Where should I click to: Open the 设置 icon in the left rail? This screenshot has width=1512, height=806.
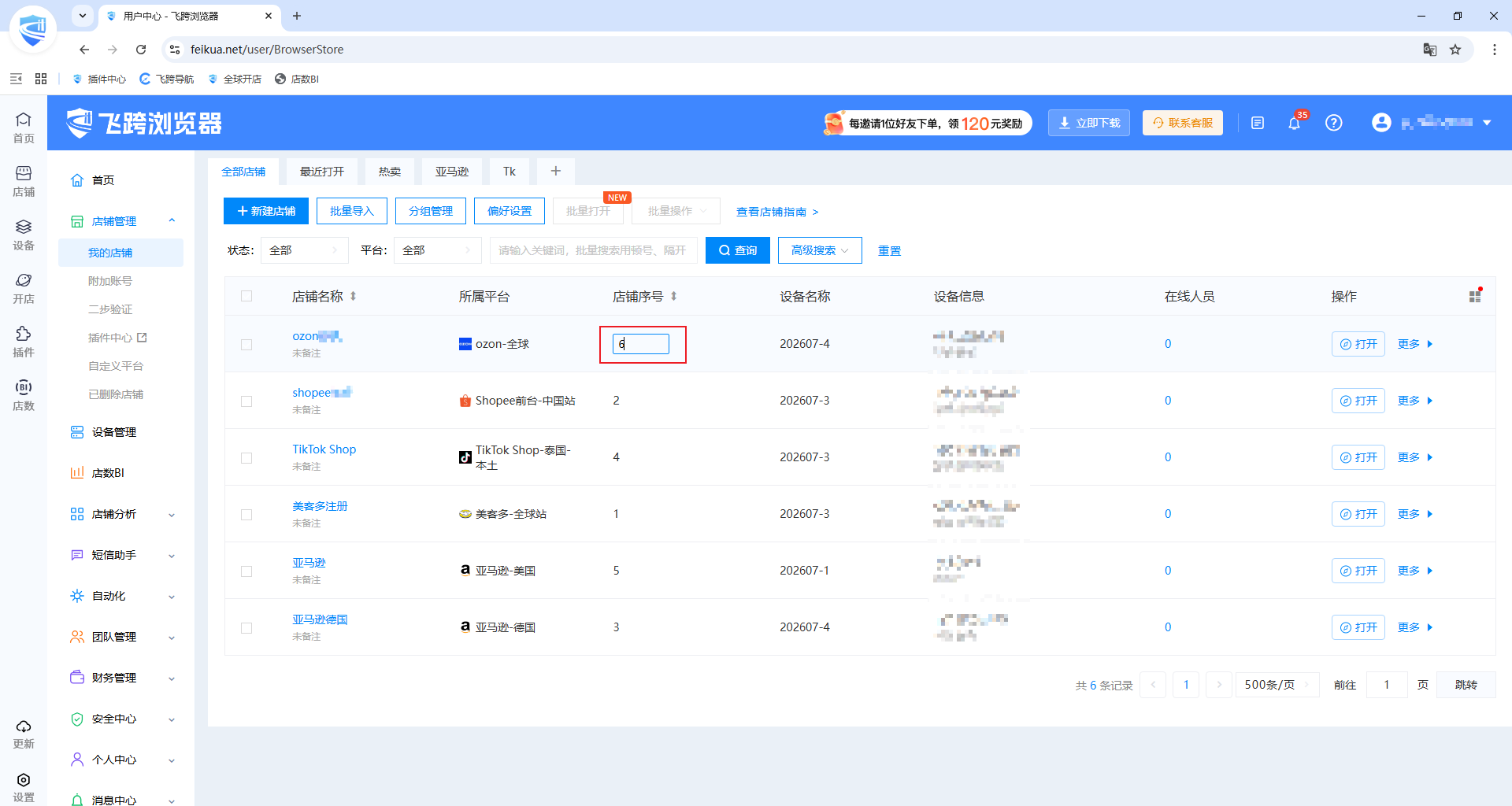[x=24, y=787]
